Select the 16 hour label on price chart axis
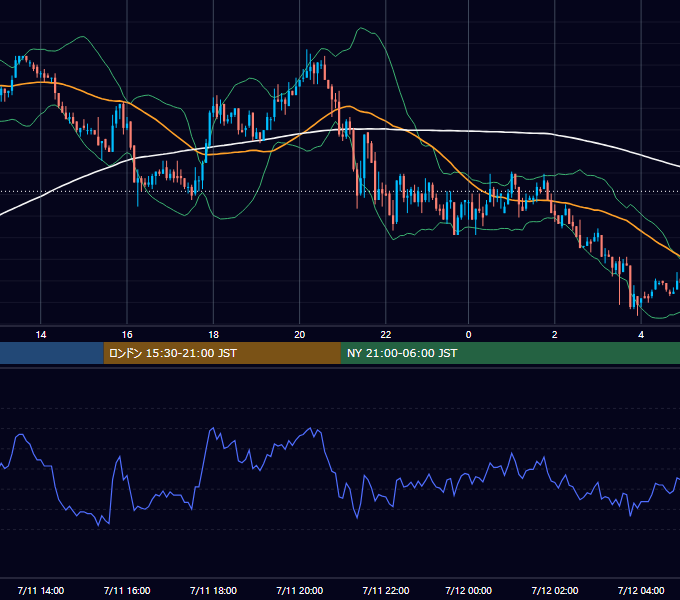The image size is (680, 600). (127, 335)
